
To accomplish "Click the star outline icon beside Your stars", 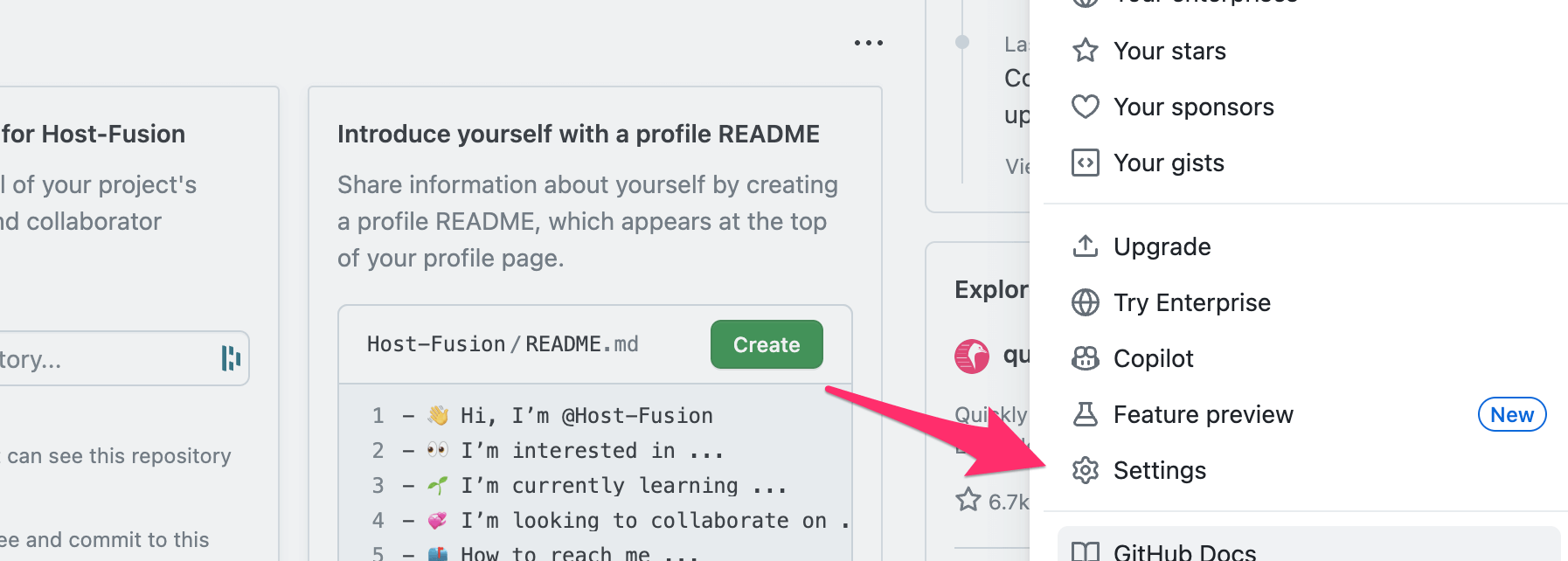I will point(1084,51).
